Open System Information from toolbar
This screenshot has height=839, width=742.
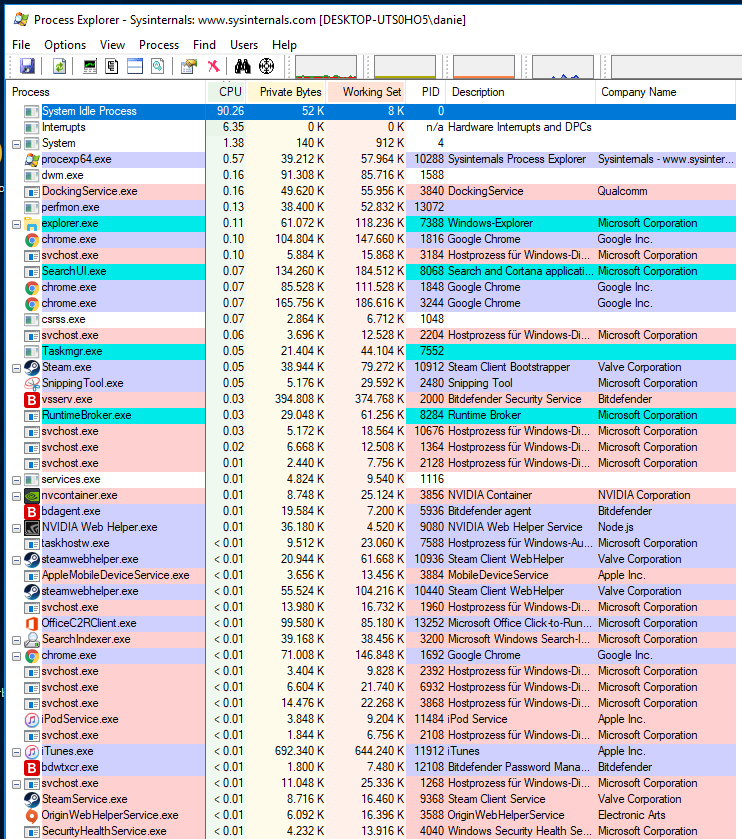(90, 66)
